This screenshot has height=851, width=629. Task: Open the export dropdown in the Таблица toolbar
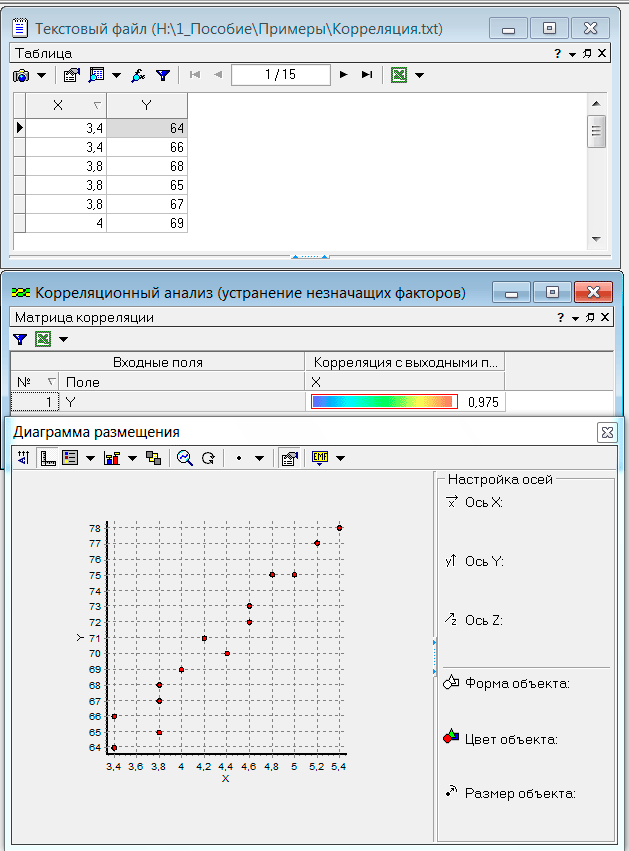pyautogui.click(x=420, y=75)
